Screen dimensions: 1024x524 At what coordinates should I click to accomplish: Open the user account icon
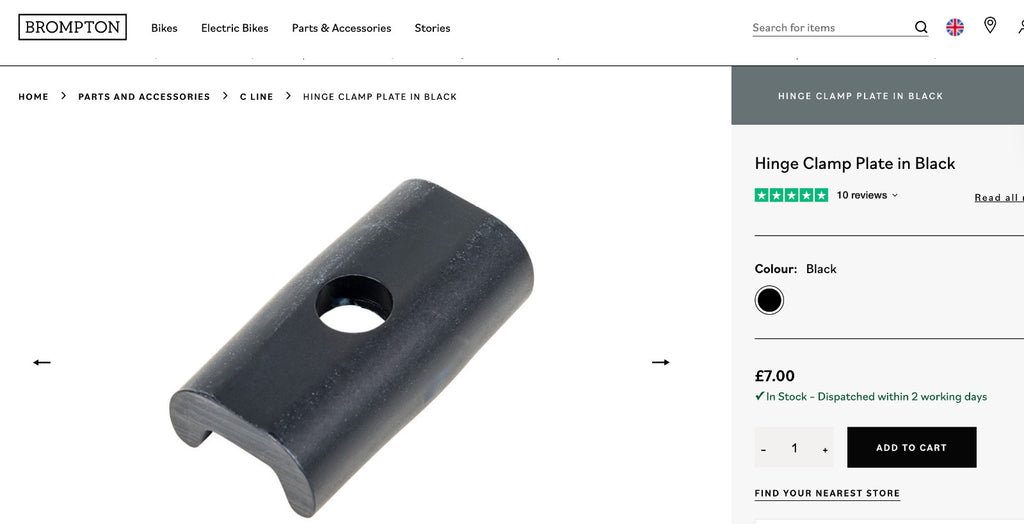pyautogui.click(x=1021, y=27)
